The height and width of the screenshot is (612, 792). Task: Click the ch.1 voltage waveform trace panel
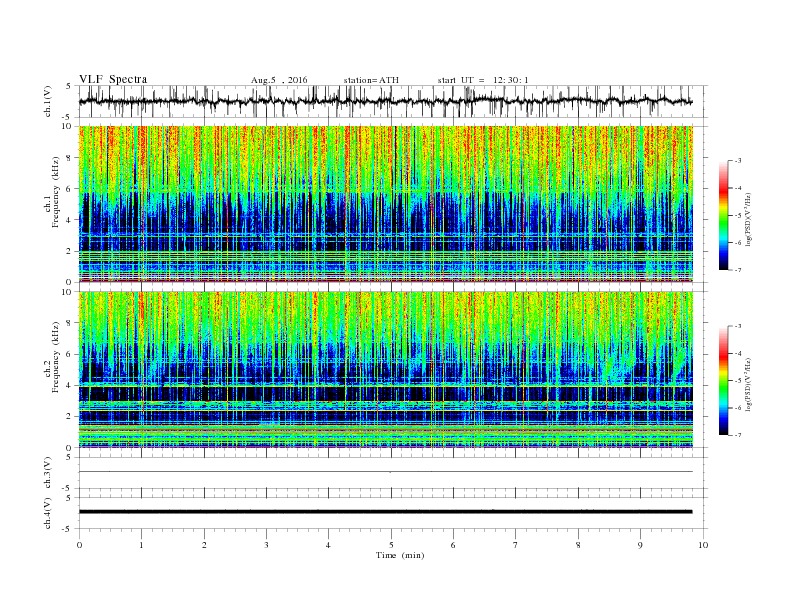coord(392,101)
